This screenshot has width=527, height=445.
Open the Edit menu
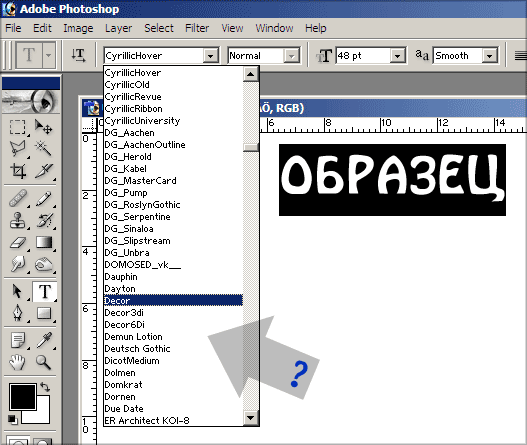[x=42, y=28]
